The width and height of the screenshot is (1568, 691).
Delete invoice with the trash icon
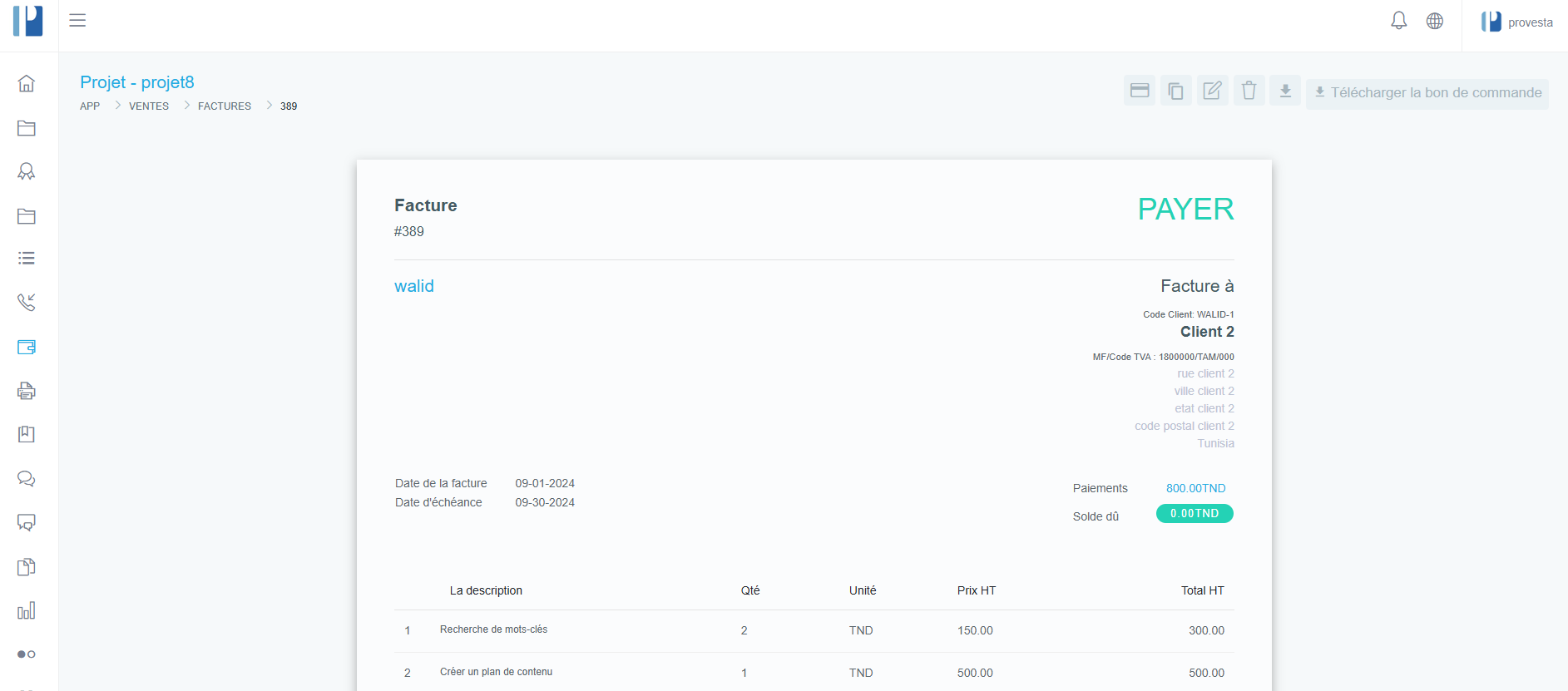click(1249, 91)
